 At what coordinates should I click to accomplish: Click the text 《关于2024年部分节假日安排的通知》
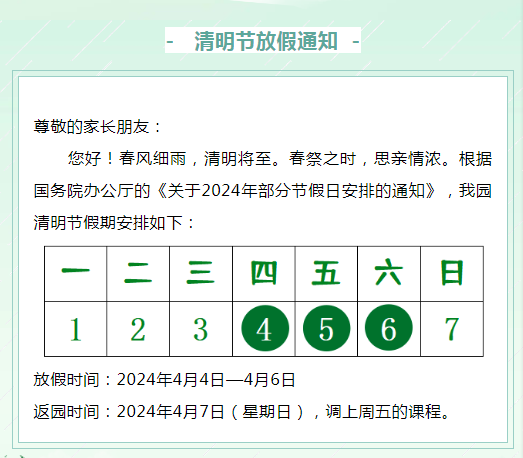pyautogui.click(x=296, y=191)
